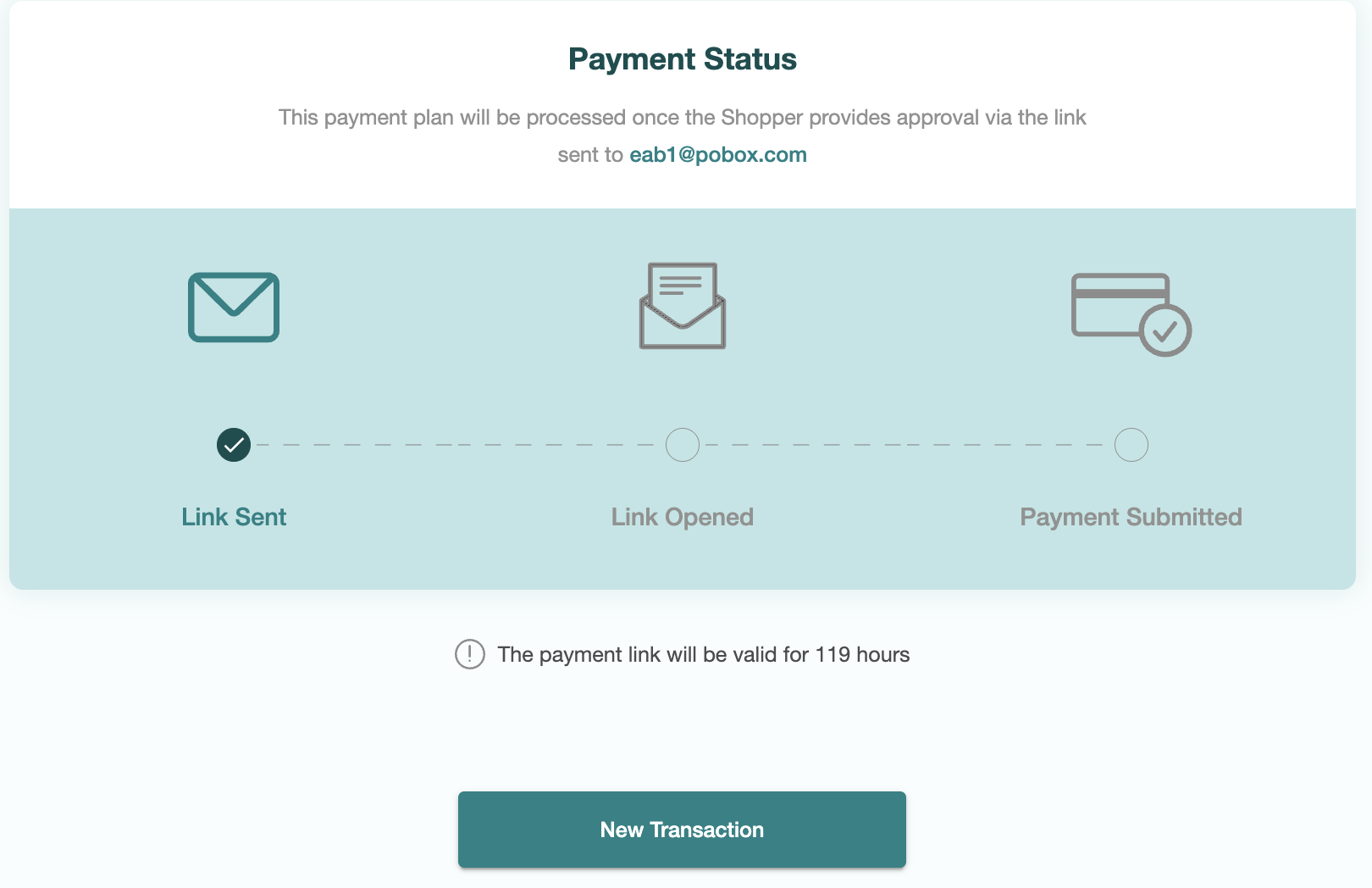Select the Link Opened step label
Viewport: 1372px width, 888px height.
(683, 517)
